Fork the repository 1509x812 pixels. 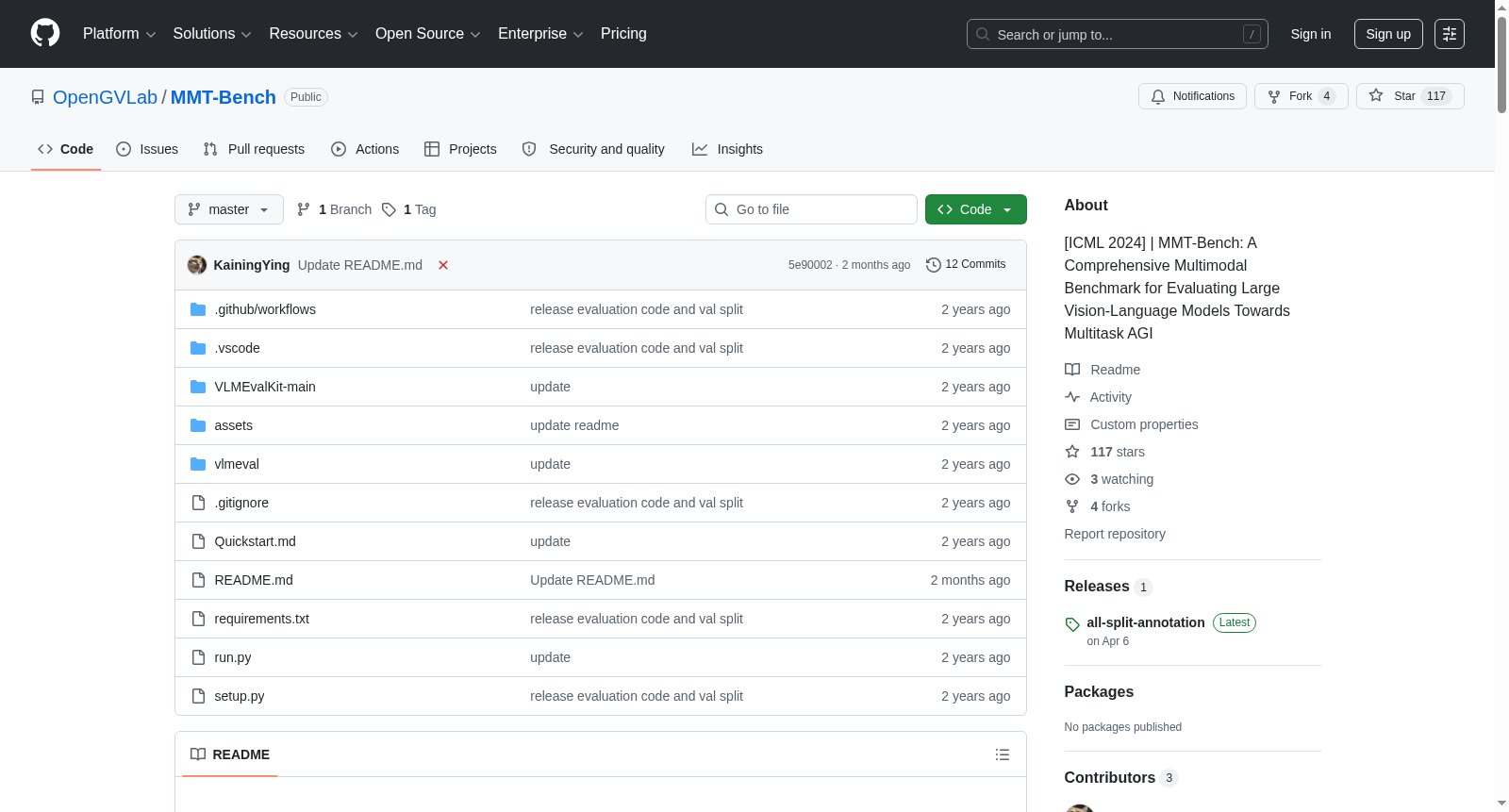[1301, 96]
